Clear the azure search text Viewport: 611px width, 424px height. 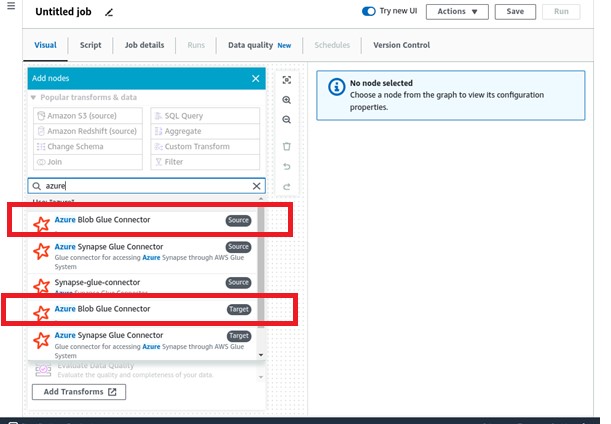[256, 186]
